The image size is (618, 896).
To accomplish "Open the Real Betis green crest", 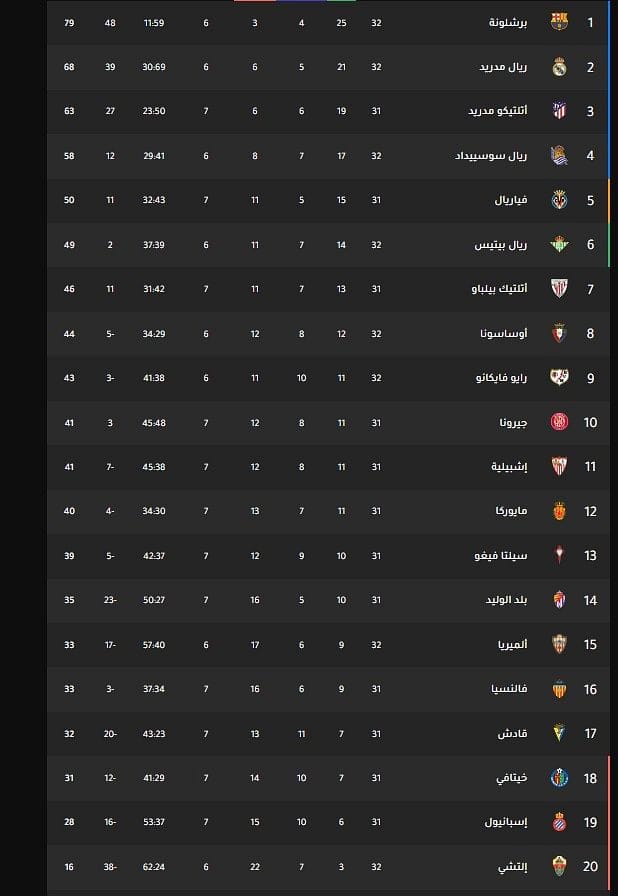I will (560, 245).
